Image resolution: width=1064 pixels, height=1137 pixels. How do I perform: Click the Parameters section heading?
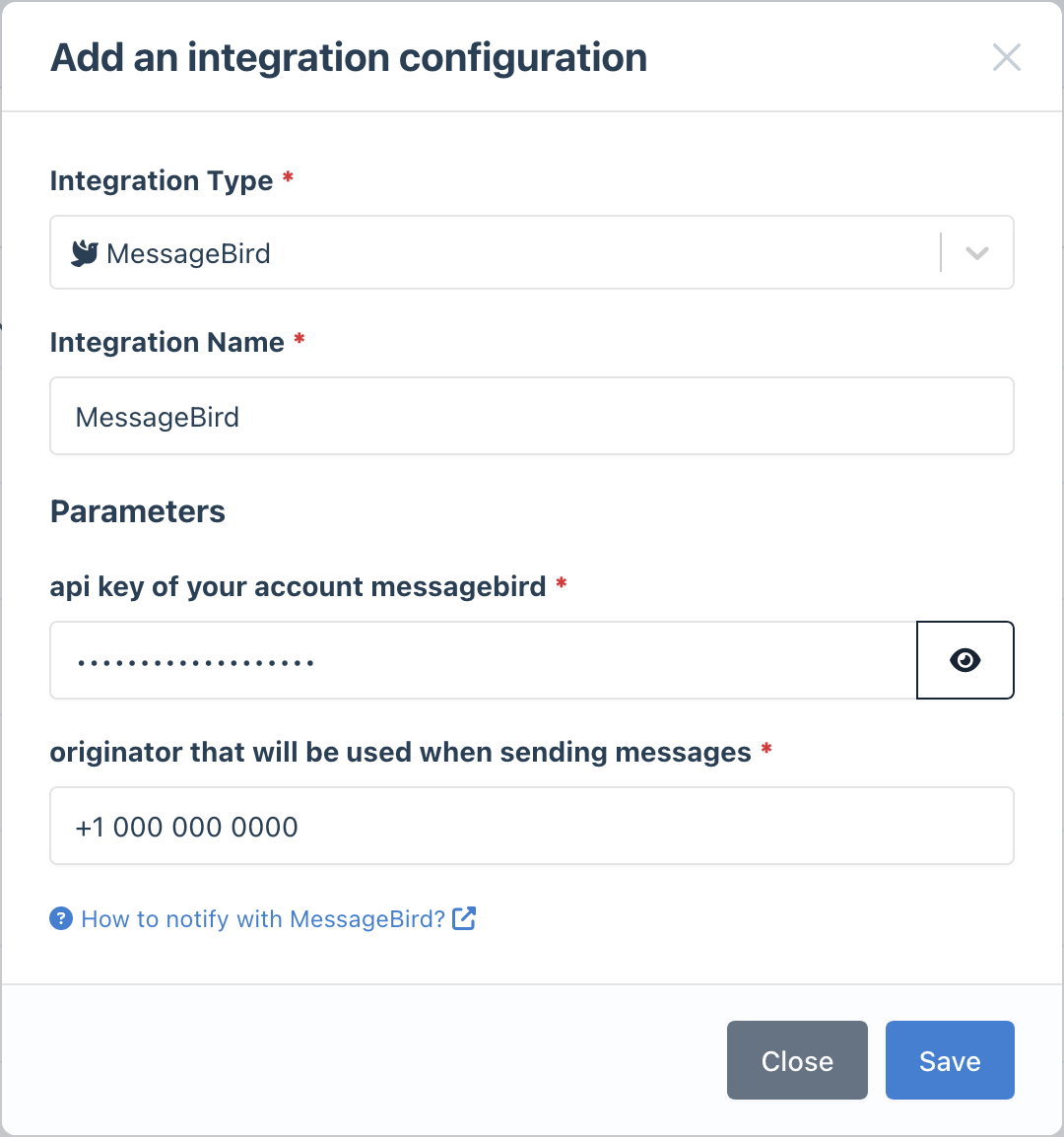pos(137,511)
